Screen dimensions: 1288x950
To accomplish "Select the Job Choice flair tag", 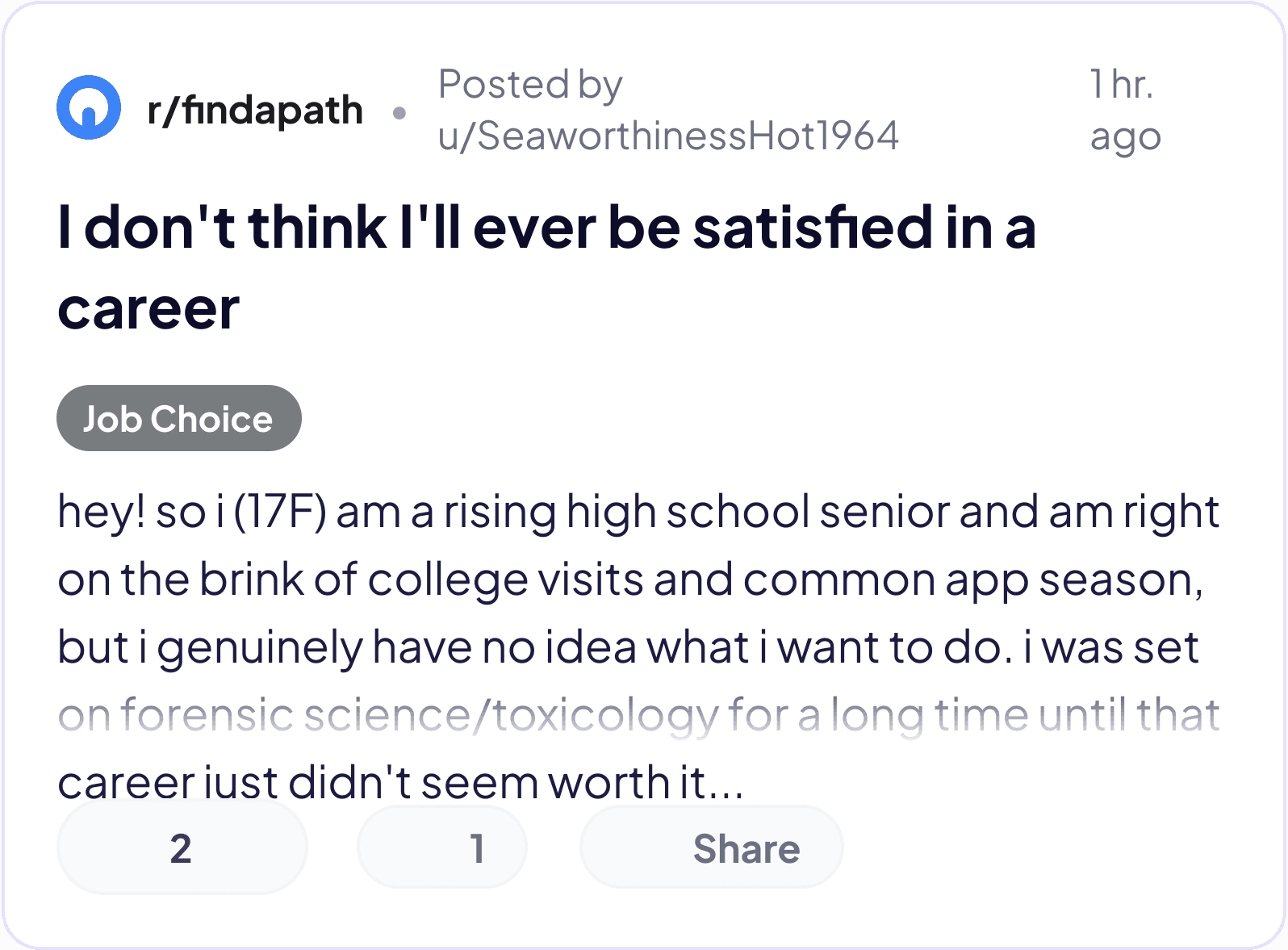I will point(178,419).
